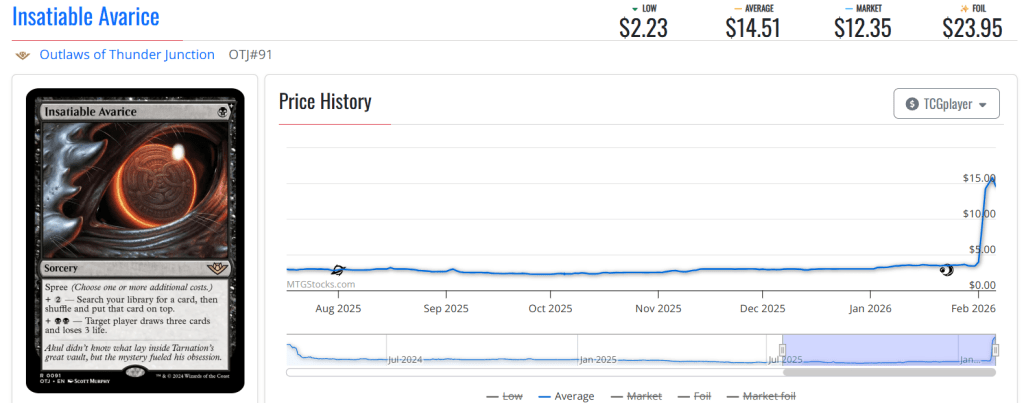Click the gray navigator scrollbar under the mini chart
This screenshot has height=403, width=1024.
888,372
